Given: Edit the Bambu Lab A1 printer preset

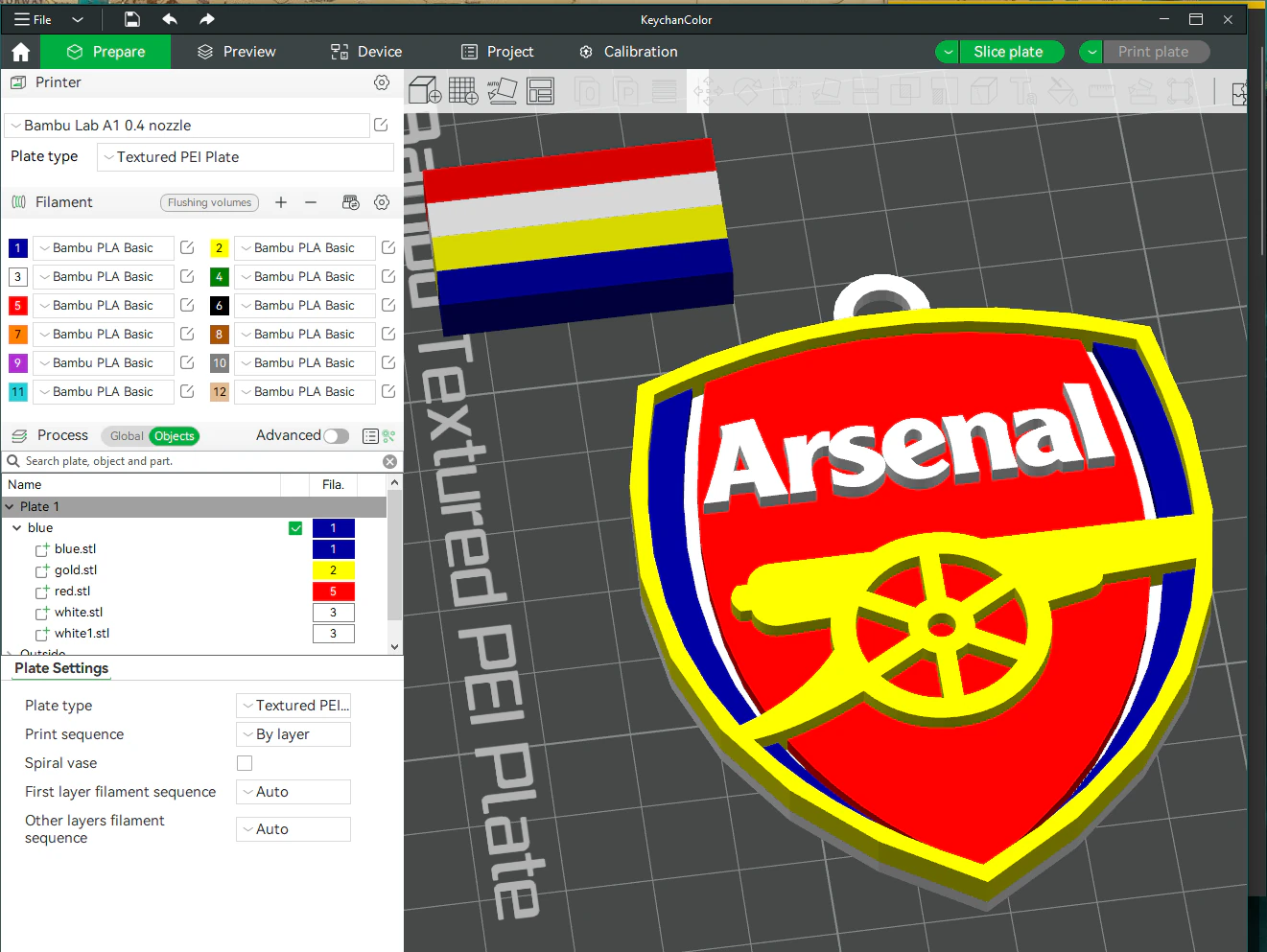Looking at the screenshot, I should [x=381, y=125].
